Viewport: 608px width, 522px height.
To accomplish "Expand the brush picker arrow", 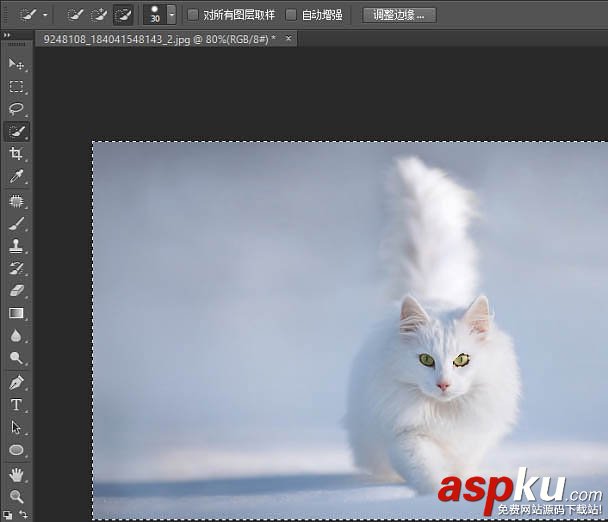I will (x=172, y=15).
